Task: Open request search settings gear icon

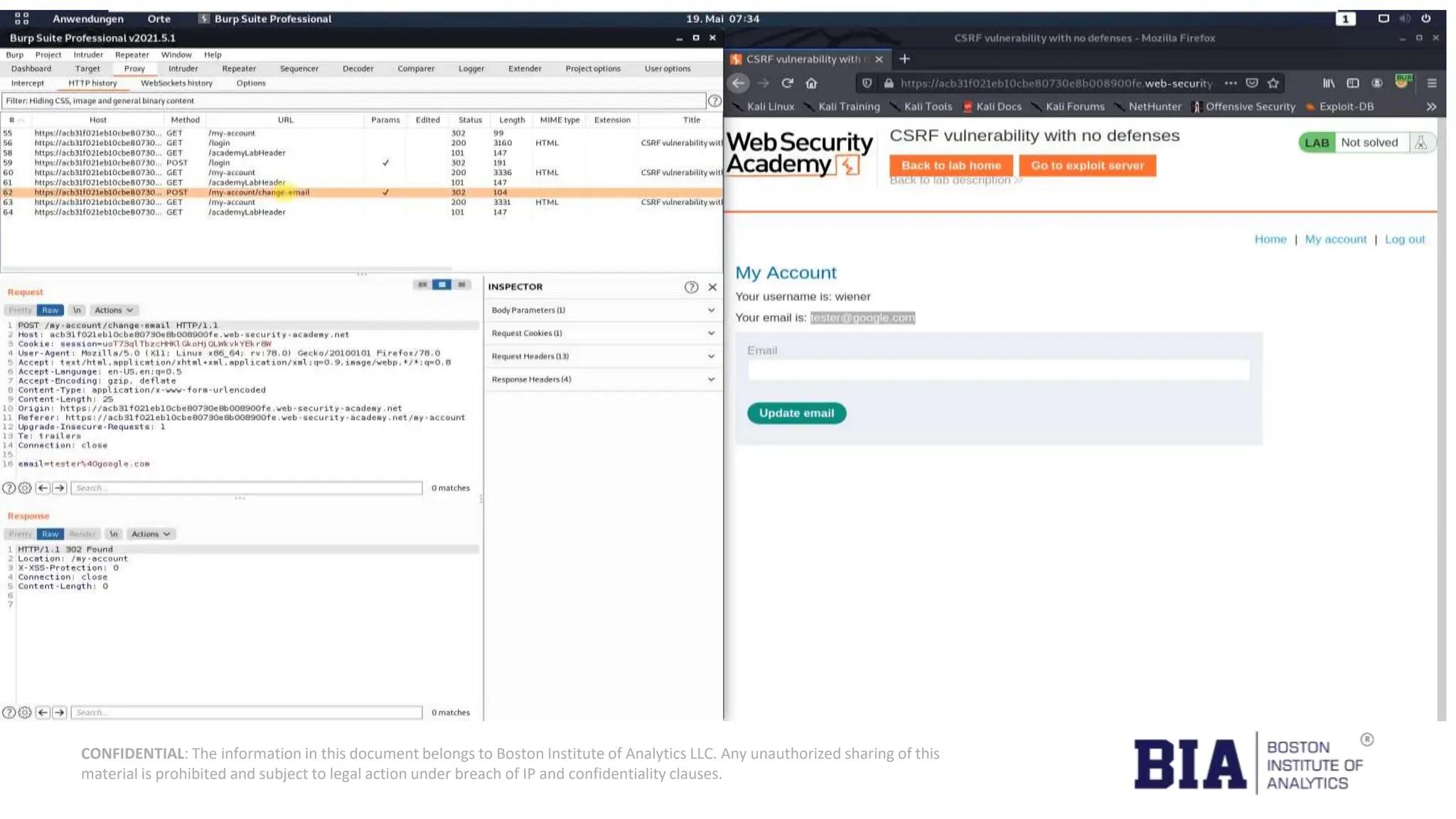Action: 25,488
